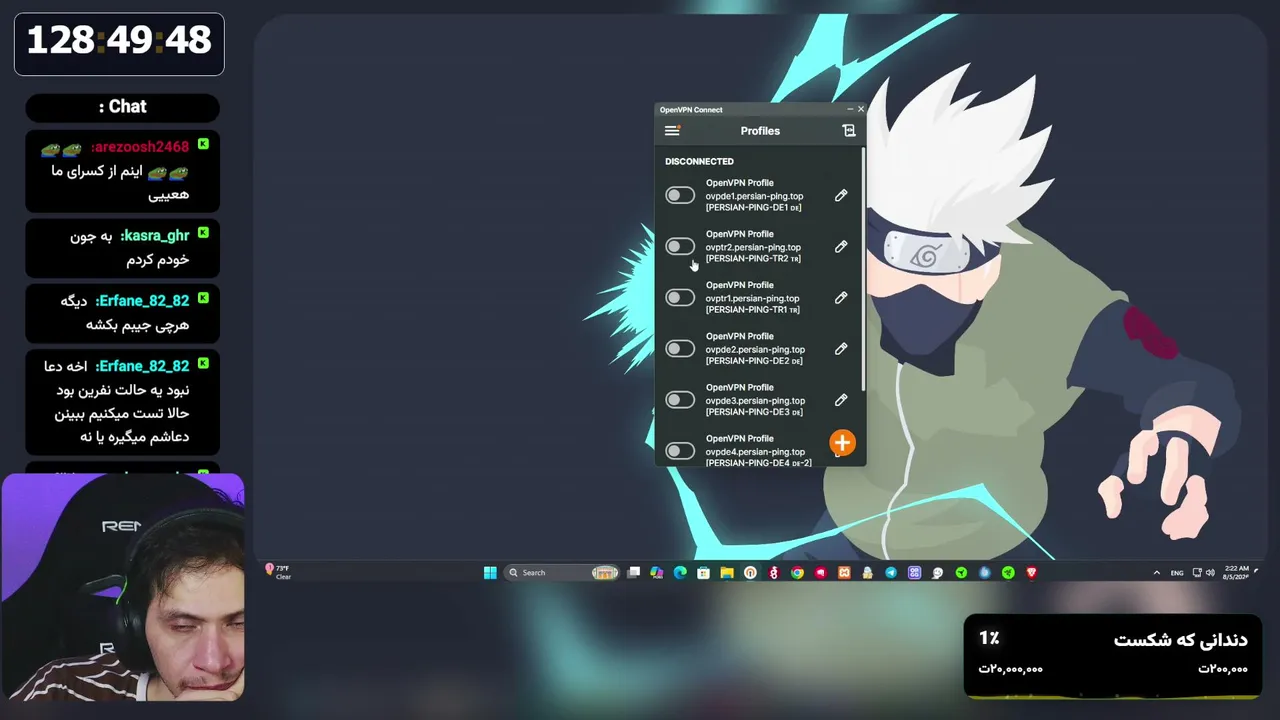This screenshot has width=1280, height=720.
Task: Turn on the PERSIAN-PING-TR1 profile toggle
Action: [680, 298]
